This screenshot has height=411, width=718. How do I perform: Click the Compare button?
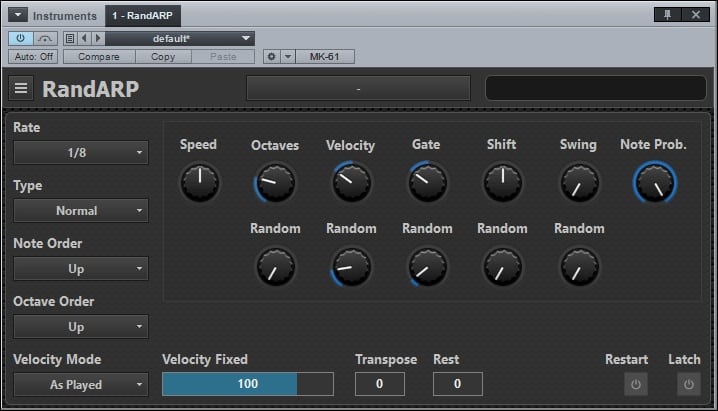98,56
